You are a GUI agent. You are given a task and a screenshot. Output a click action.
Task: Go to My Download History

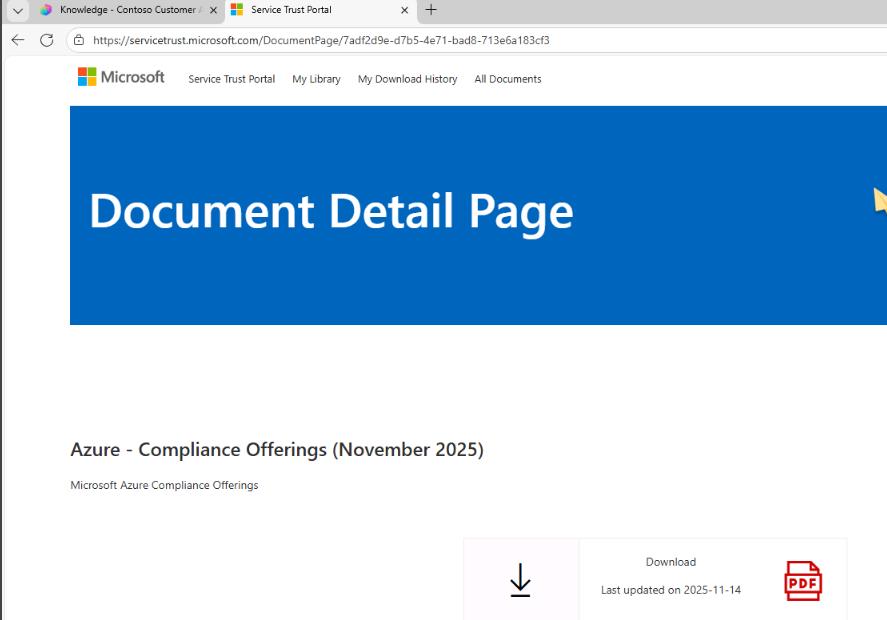pos(407,79)
